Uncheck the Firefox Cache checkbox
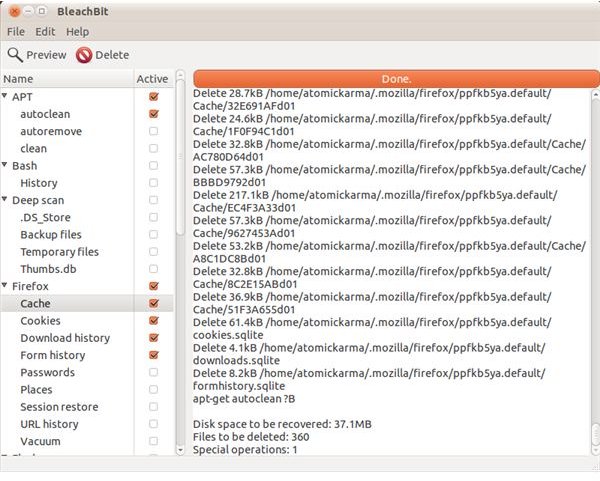This screenshot has width=600, height=481. (153, 303)
